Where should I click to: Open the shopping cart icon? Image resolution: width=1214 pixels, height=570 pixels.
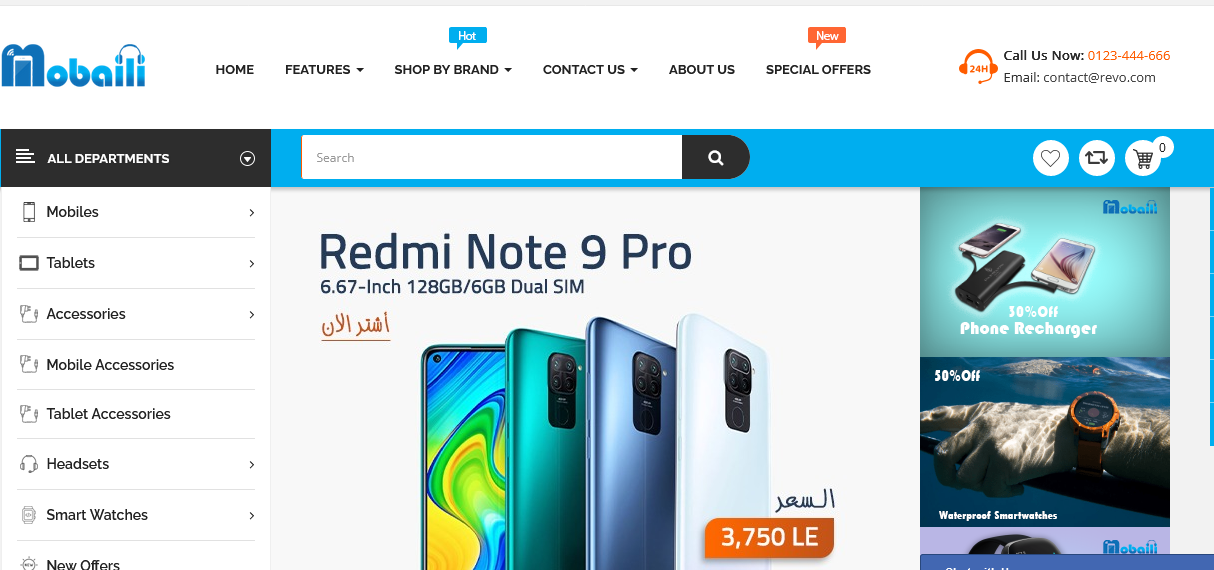click(1143, 158)
